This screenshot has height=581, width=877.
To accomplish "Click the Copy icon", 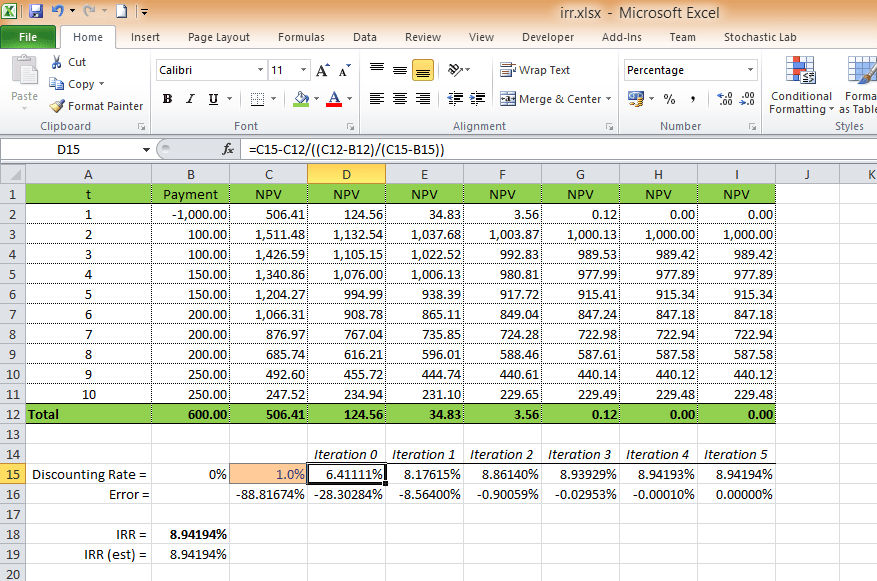I will [x=56, y=84].
